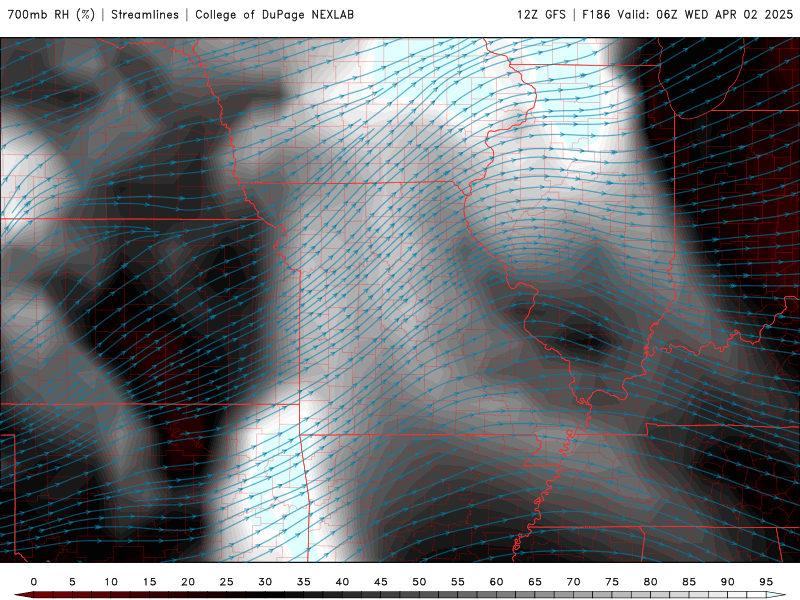This screenshot has height=600, width=800.
Task: Select the "20" color scale label
Action: (188, 582)
